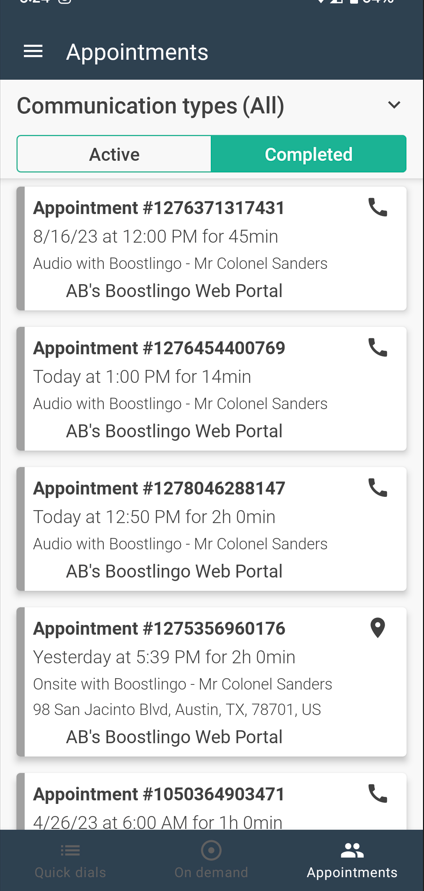Switch to the Active appointments toggle
The image size is (424, 891).
(114, 154)
